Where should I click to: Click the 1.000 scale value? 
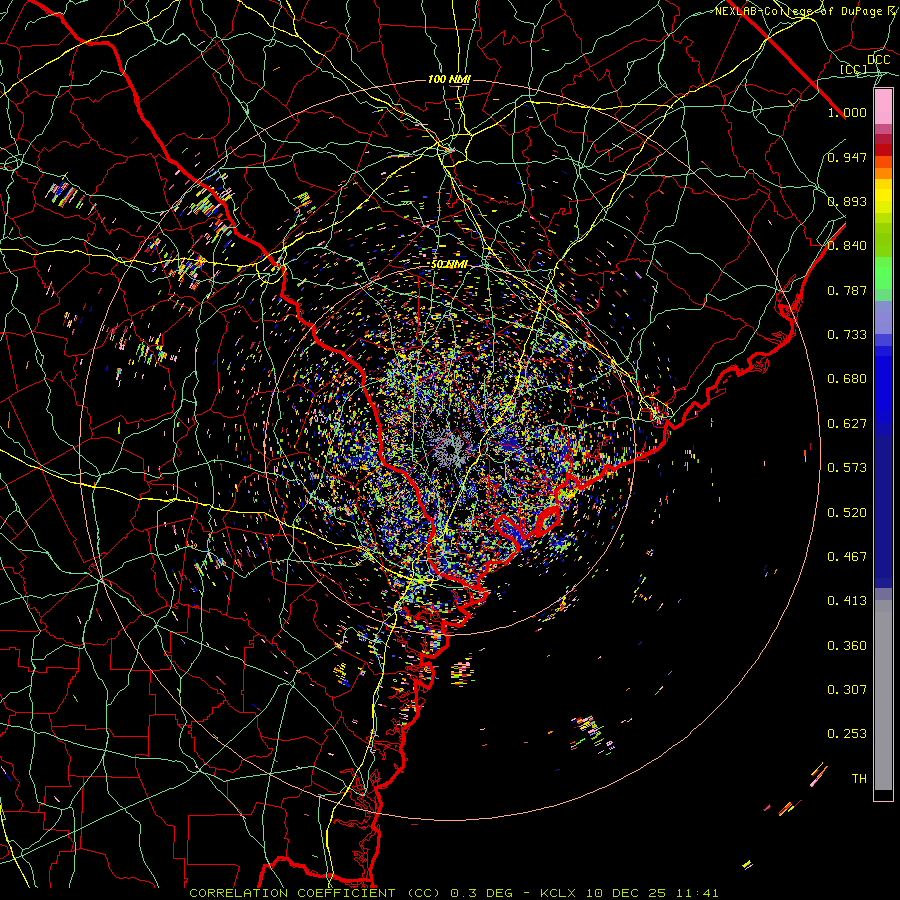(x=847, y=112)
